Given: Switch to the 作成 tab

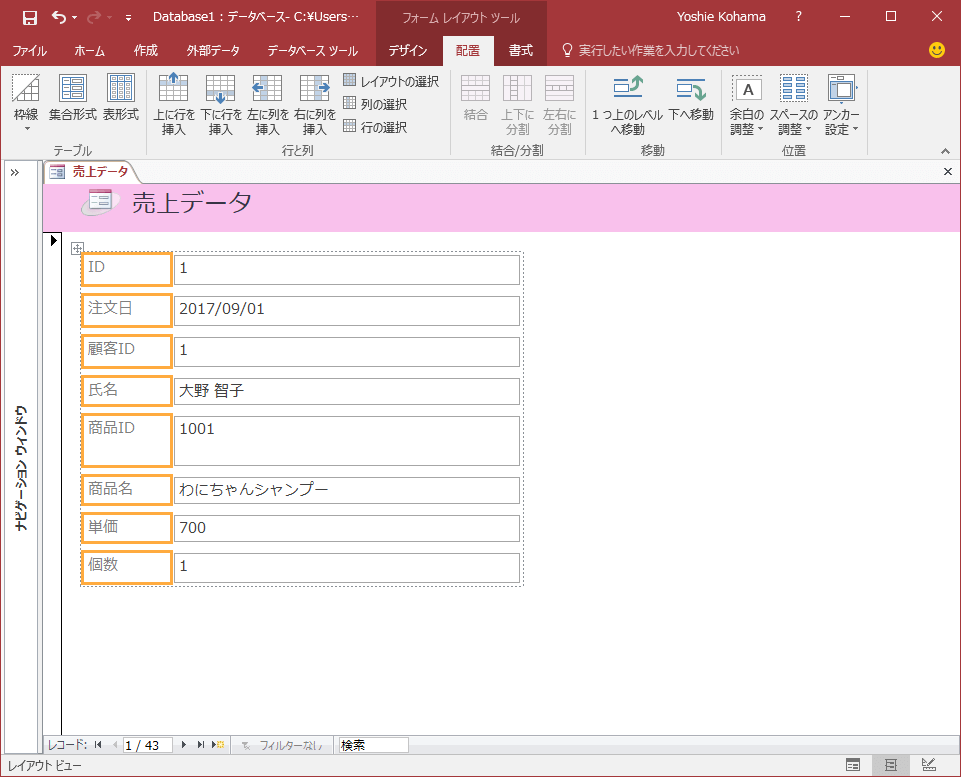Looking at the screenshot, I should click(x=146, y=50).
